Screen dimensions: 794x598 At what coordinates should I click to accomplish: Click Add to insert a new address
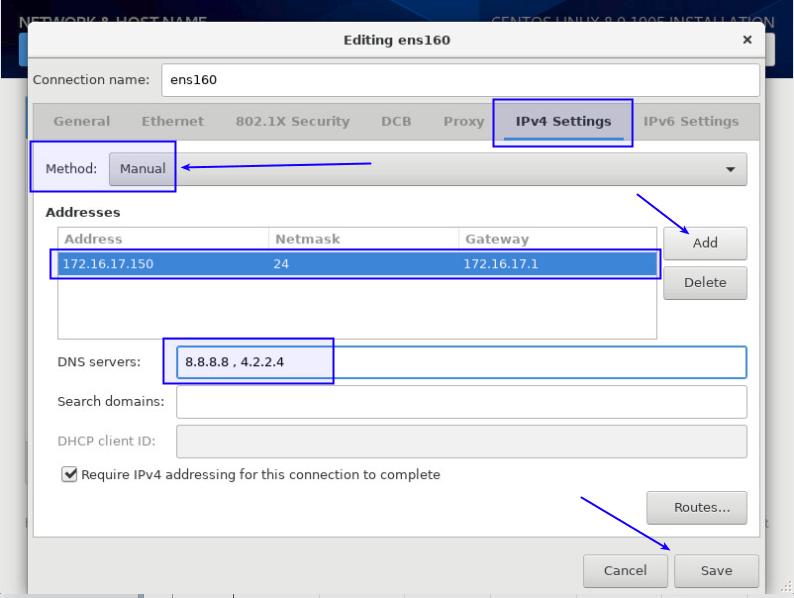705,243
